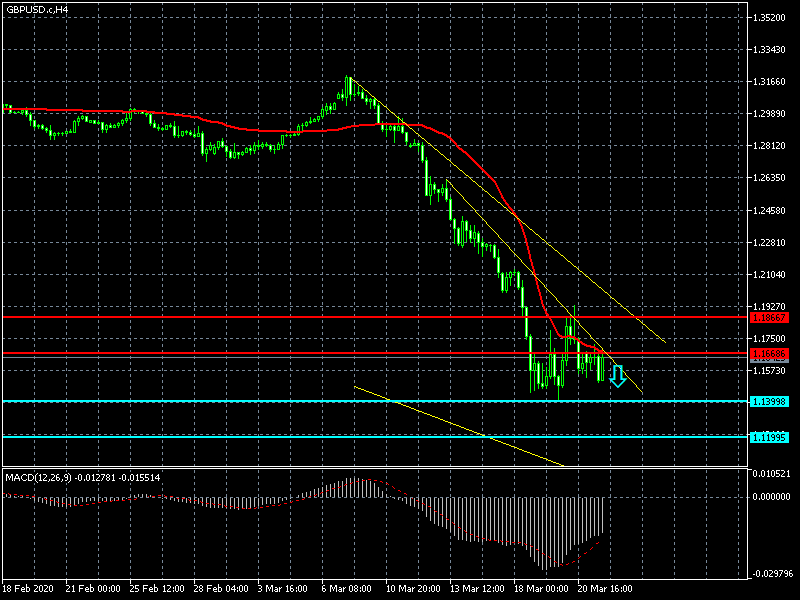Click the 1.29890 price scale value
Image resolution: width=800 pixels, height=600 pixels.
[x=772, y=114]
